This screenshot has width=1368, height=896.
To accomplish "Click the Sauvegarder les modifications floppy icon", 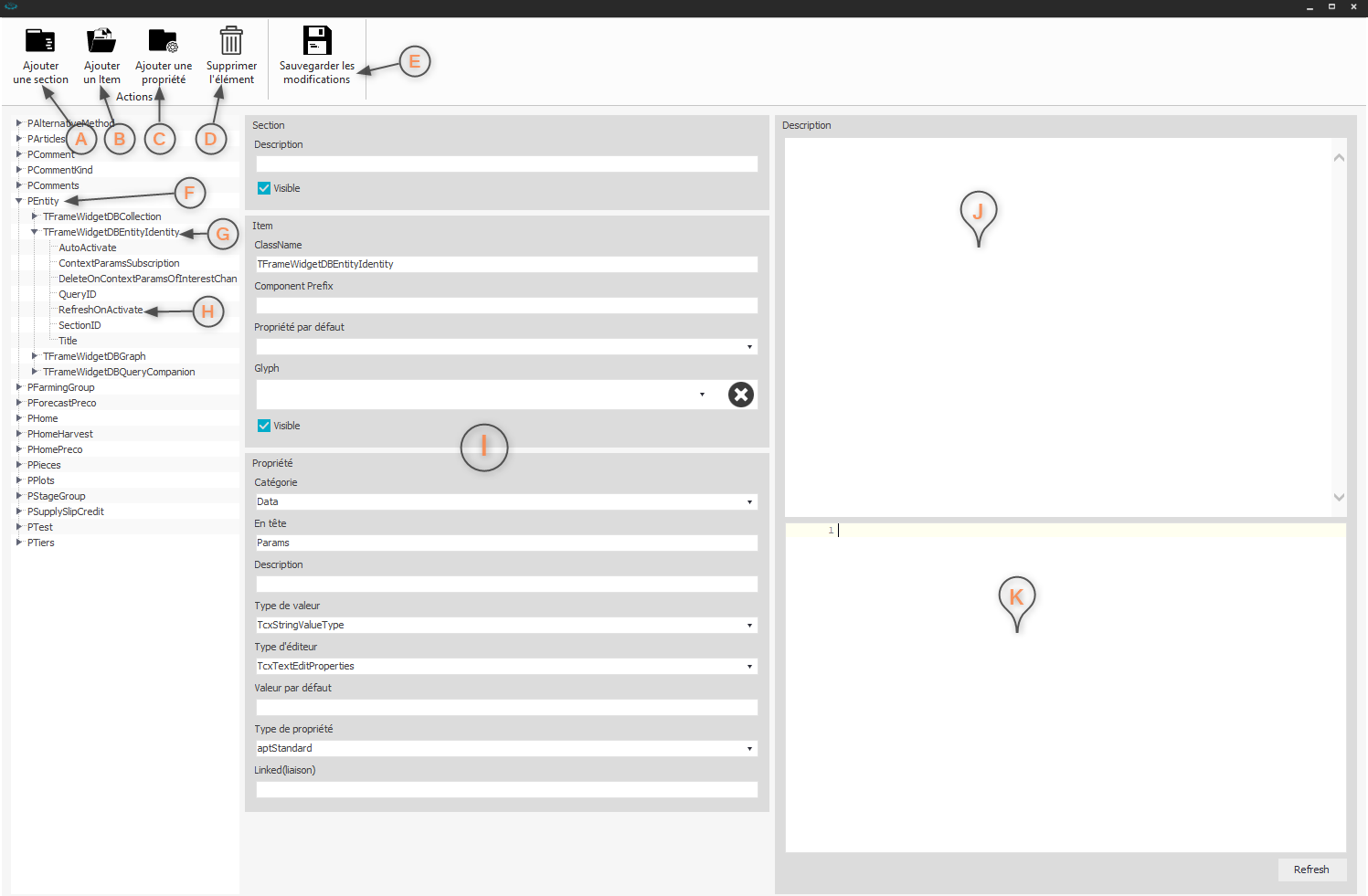I will (x=317, y=41).
